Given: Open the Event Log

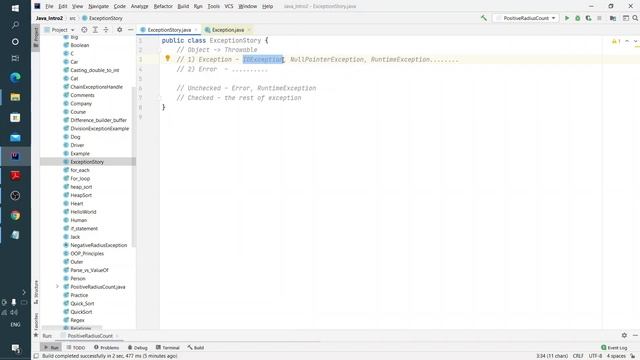Looking at the screenshot, I should pos(614,347).
